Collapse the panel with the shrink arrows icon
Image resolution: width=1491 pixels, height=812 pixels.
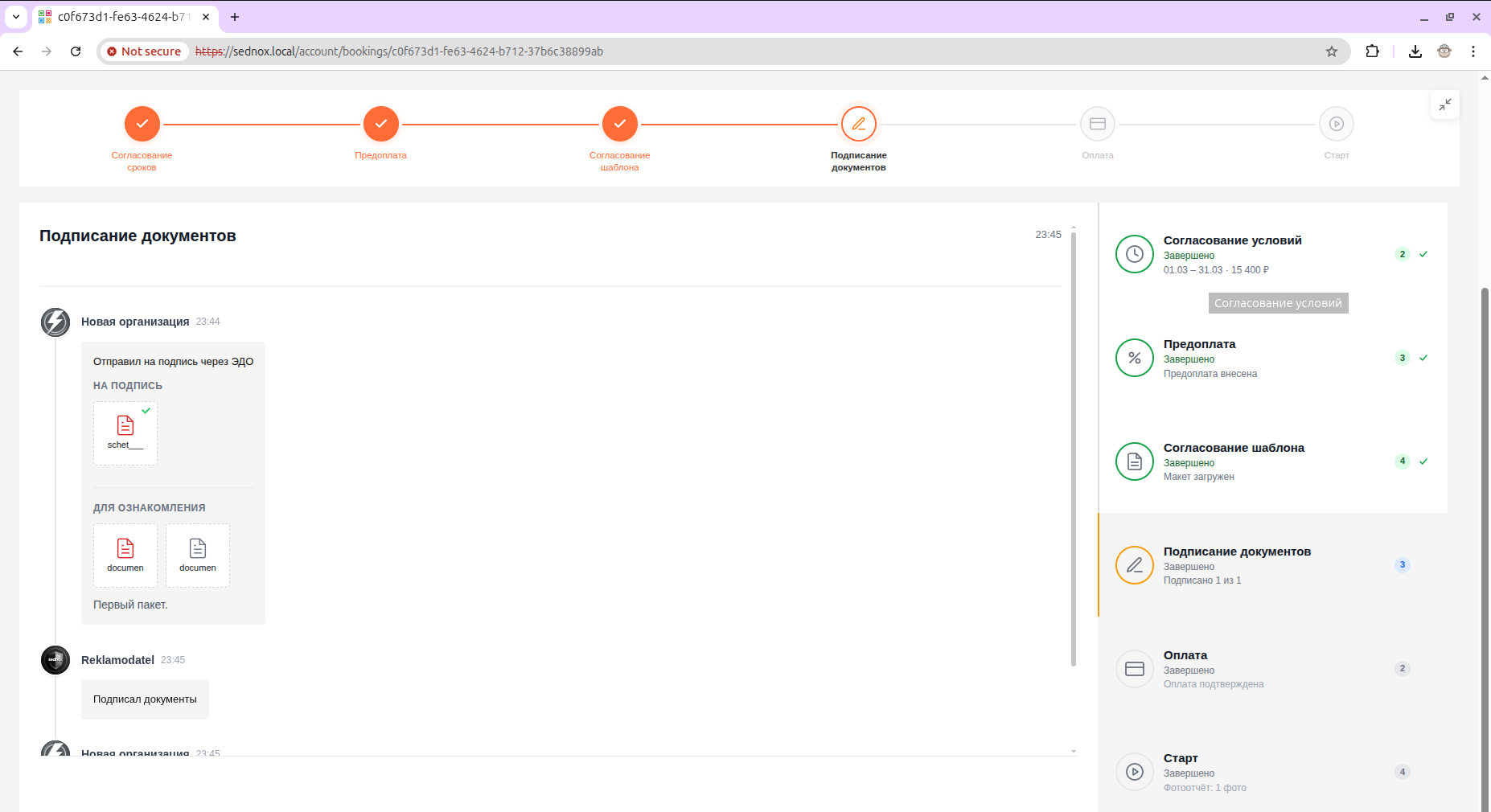click(x=1444, y=105)
